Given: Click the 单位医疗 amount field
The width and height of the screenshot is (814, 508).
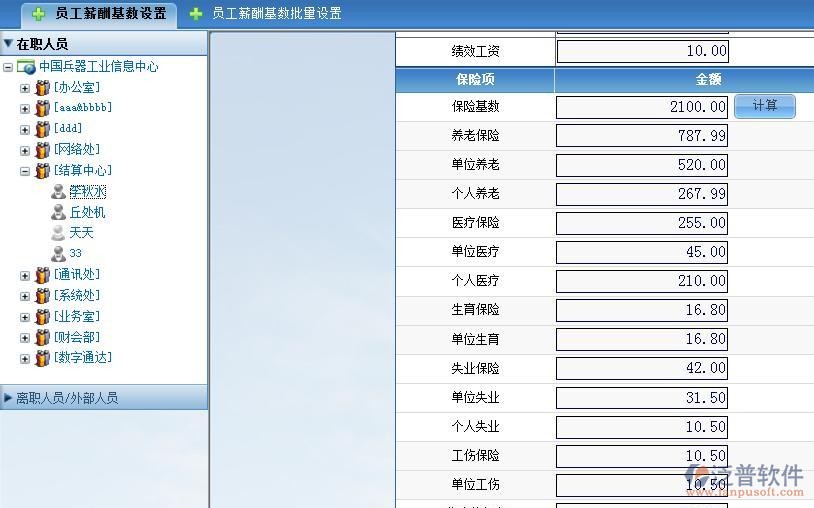Looking at the screenshot, I should point(642,252).
